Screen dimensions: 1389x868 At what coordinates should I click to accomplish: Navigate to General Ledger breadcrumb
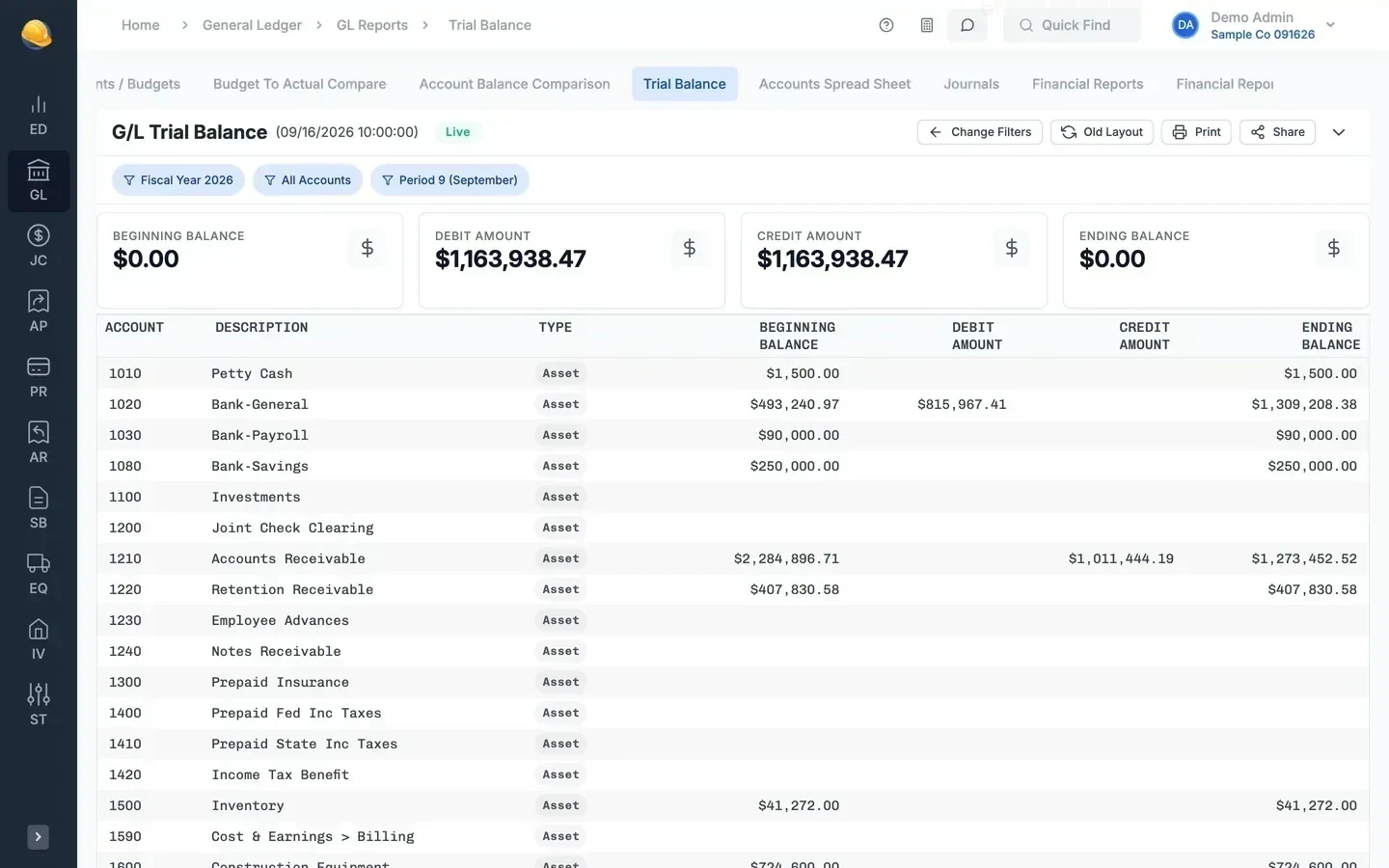click(x=252, y=25)
